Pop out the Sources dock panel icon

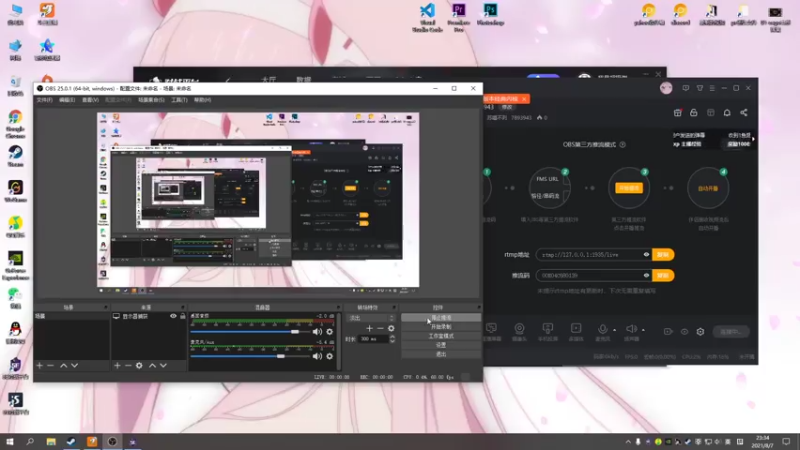(183, 307)
